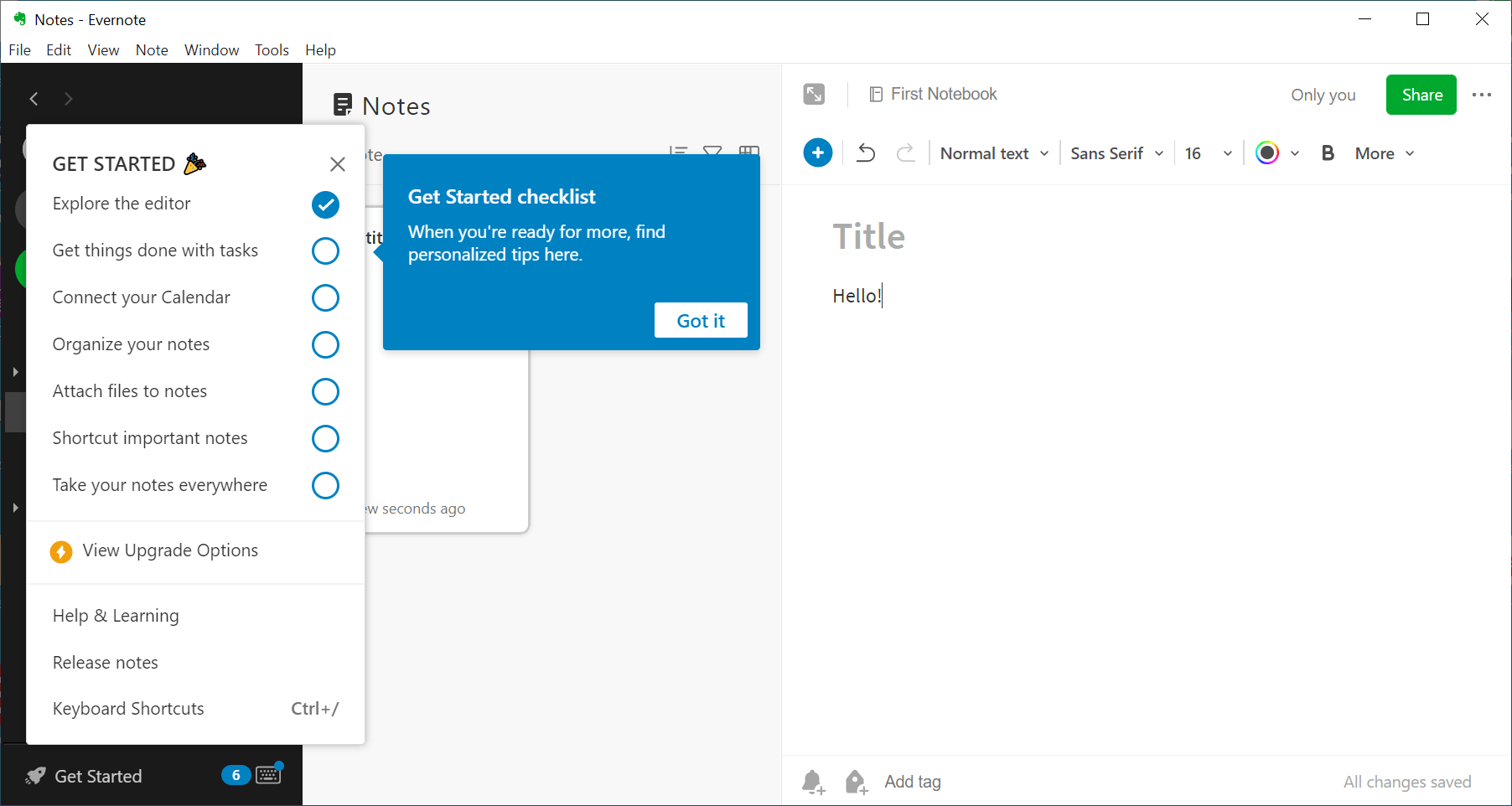This screenshot has height=806, width=1512.
Task: Click the rocket Get Started icon
Action: 35,777
